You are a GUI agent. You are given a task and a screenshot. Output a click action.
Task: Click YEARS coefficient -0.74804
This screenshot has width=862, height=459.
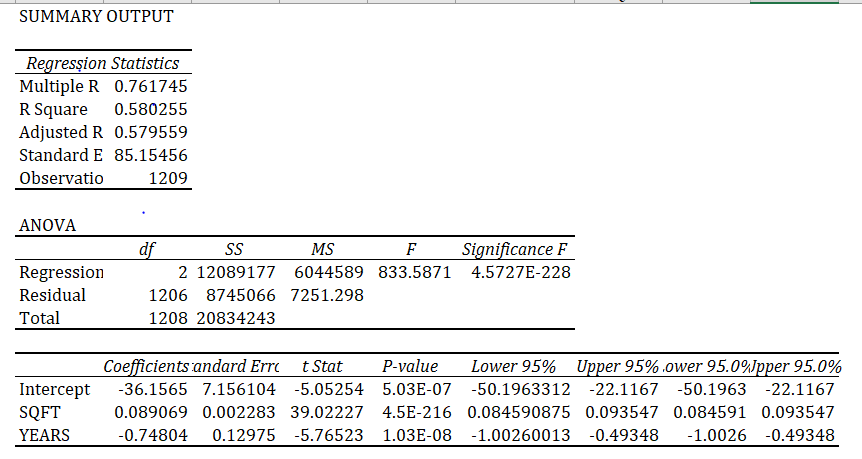pos(152,435)
